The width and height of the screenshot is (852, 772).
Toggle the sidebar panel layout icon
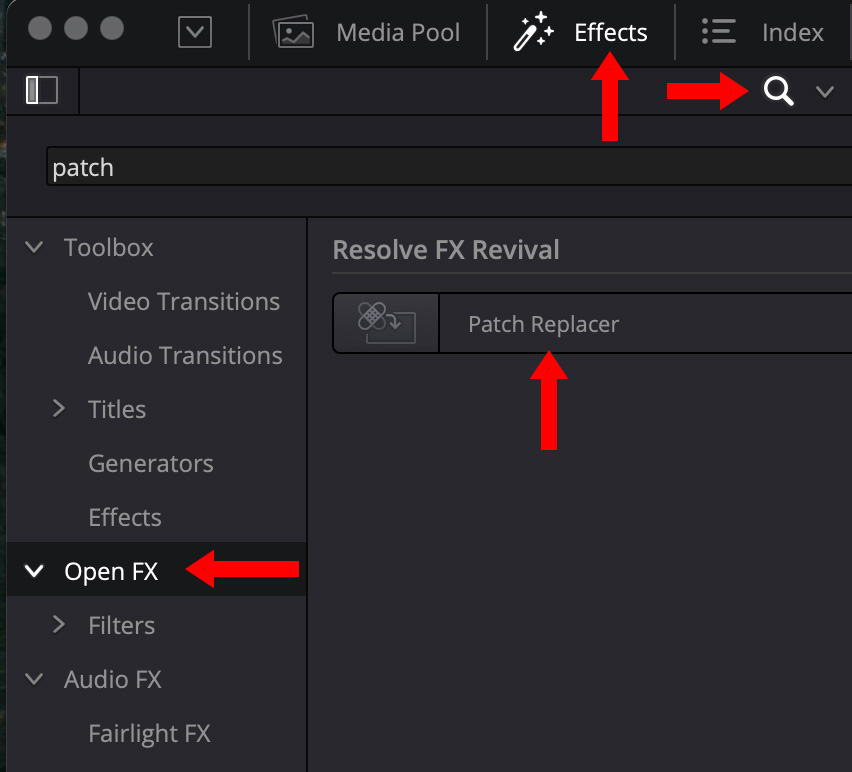pyautogui.click(x=42, y=91)
